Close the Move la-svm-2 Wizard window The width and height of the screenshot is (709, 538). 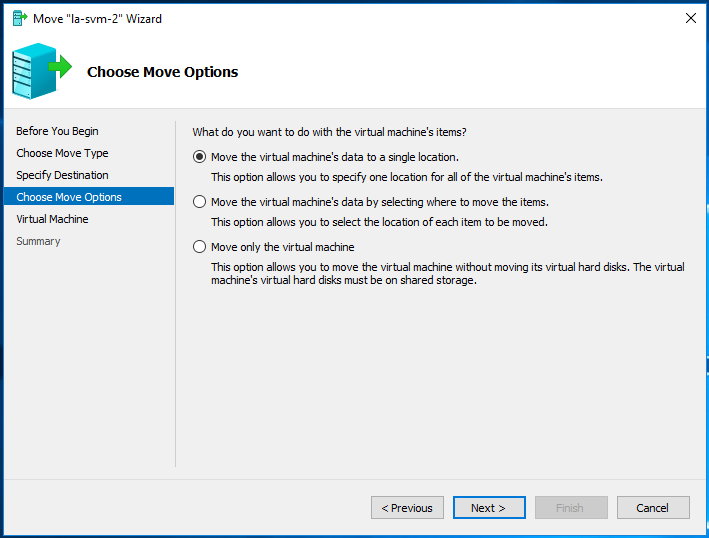(x=690, y=18)
